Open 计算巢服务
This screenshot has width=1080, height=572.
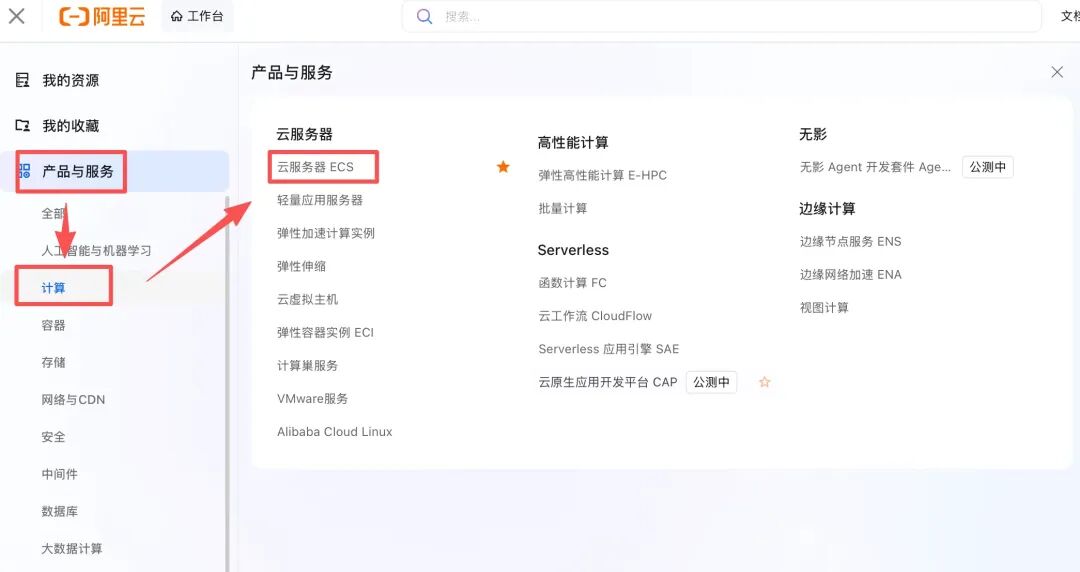(x=307, y=365)
